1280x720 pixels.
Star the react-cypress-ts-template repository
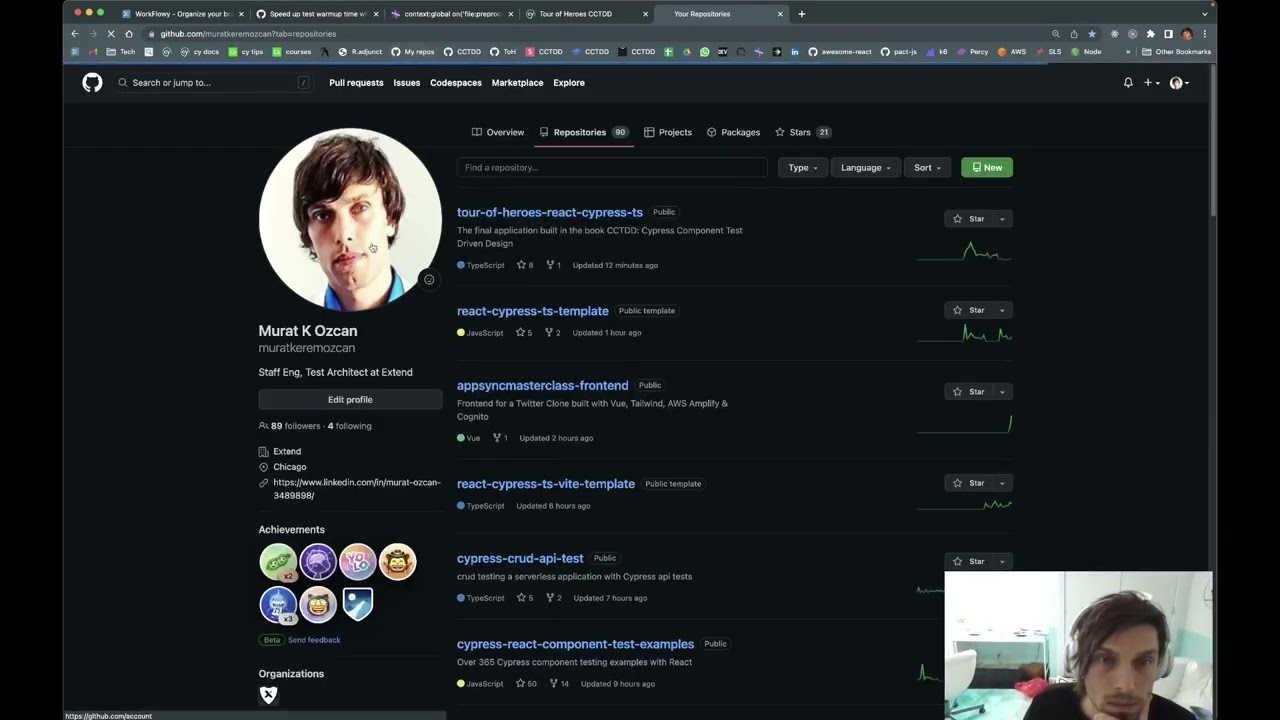click(968, 310)
